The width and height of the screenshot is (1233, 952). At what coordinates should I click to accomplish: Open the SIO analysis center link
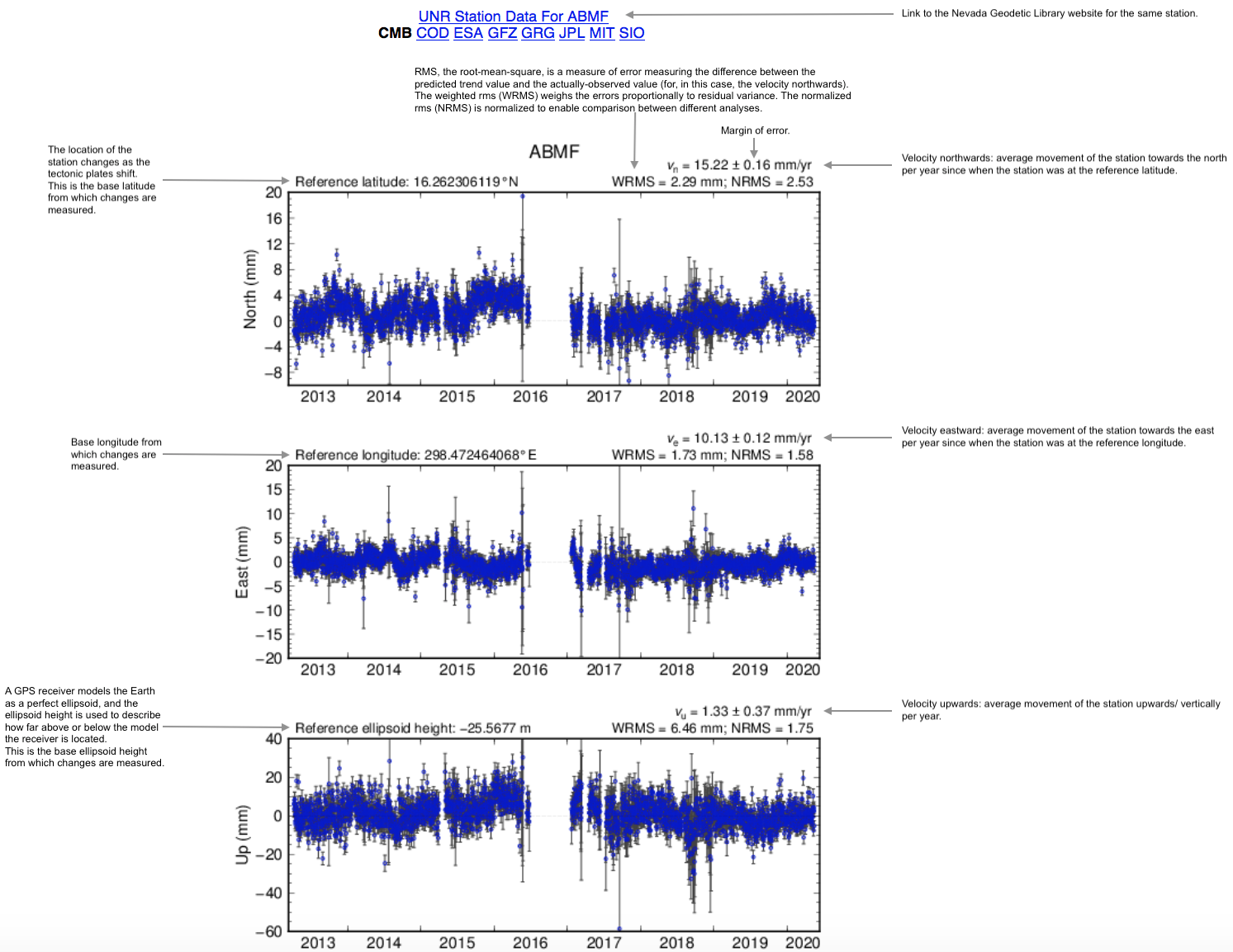(x=632, y=33)
